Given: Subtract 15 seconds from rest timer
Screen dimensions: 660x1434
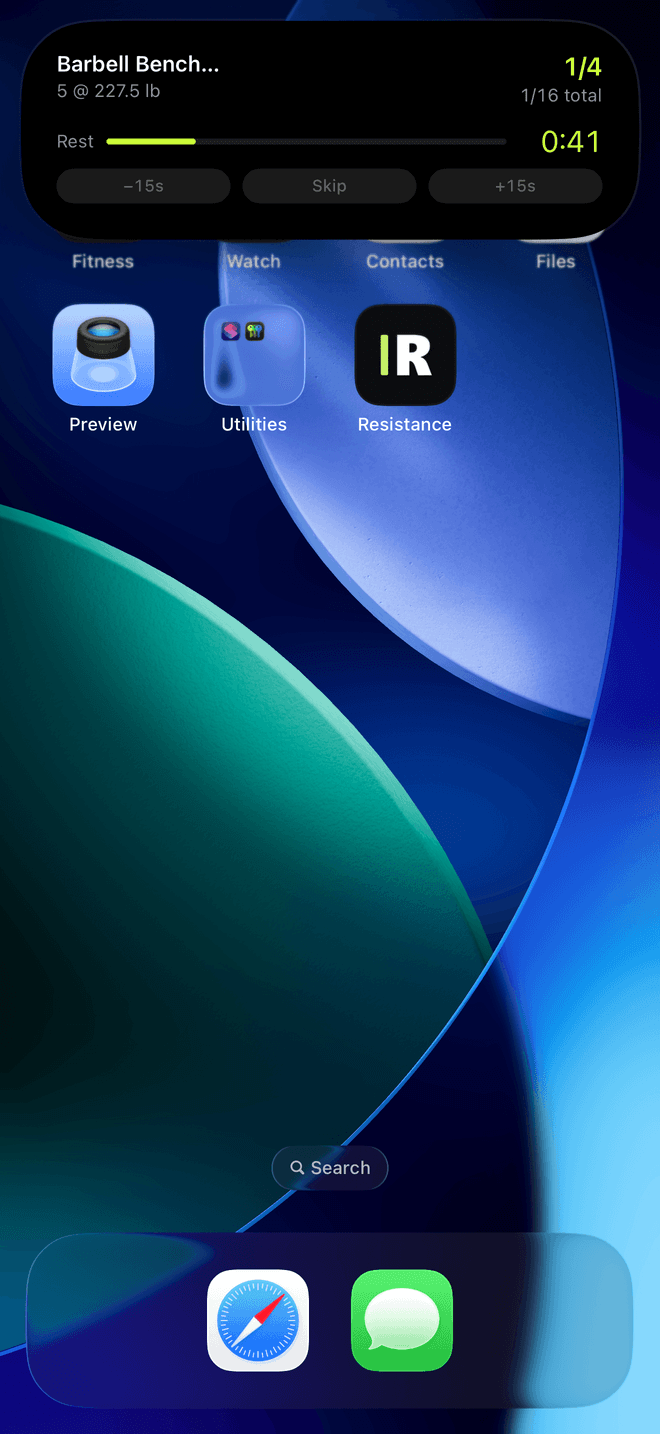Looking at the screenshot, I should pos(143,186).
